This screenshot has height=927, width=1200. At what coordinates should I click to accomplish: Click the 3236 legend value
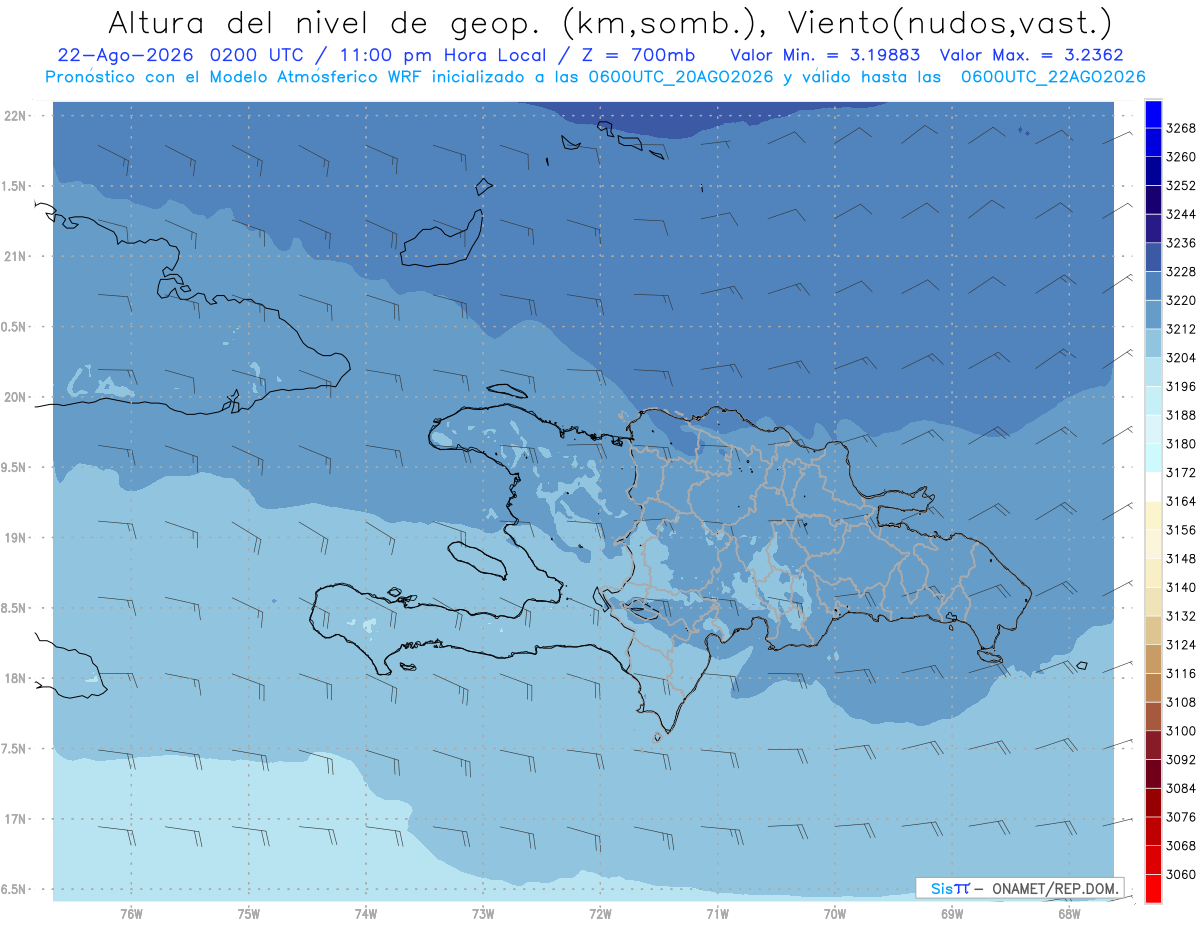tap(1181, 243)
